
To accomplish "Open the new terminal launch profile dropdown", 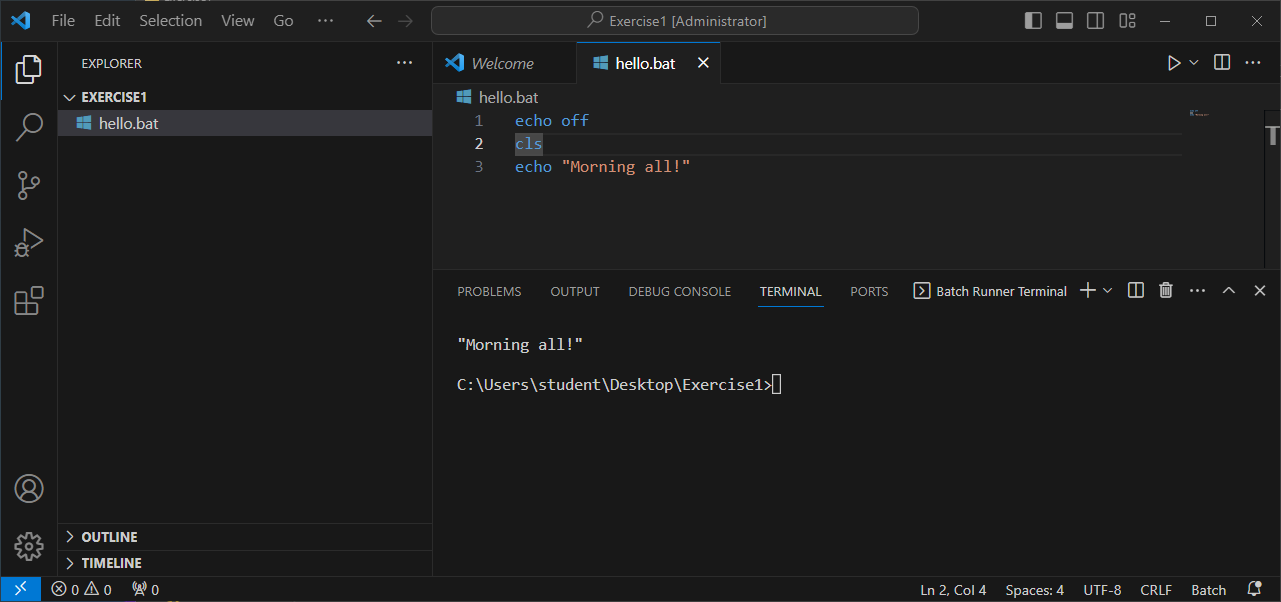I will (1108, 291).
